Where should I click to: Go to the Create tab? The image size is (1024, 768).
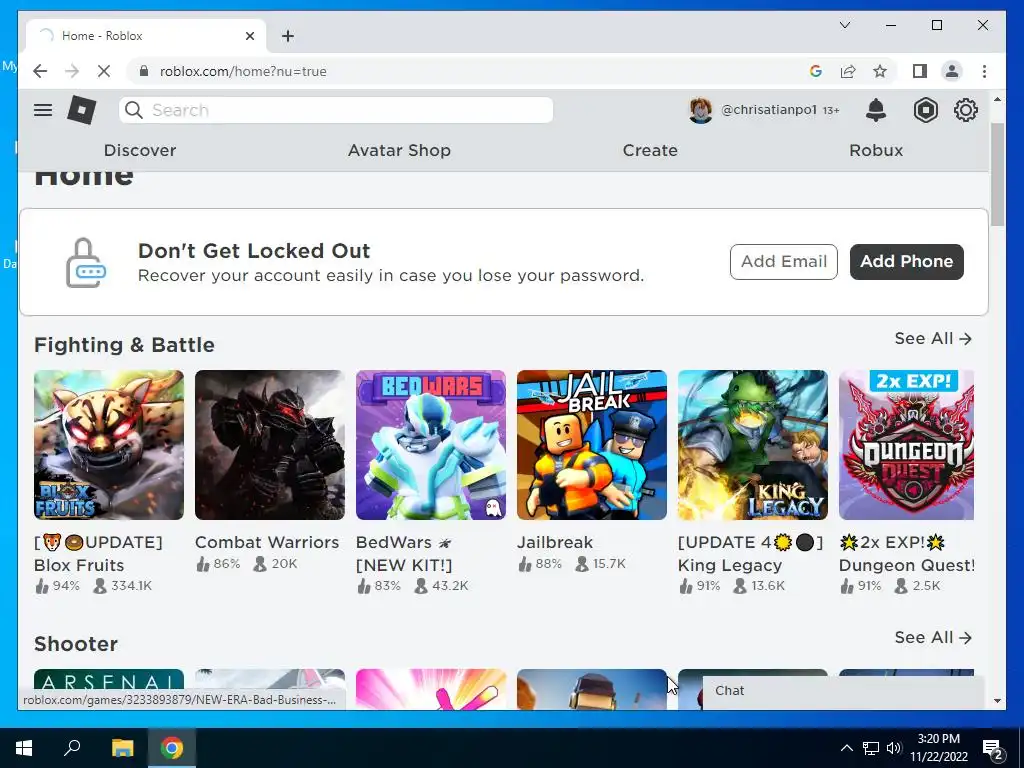click(x=650, y=150)
